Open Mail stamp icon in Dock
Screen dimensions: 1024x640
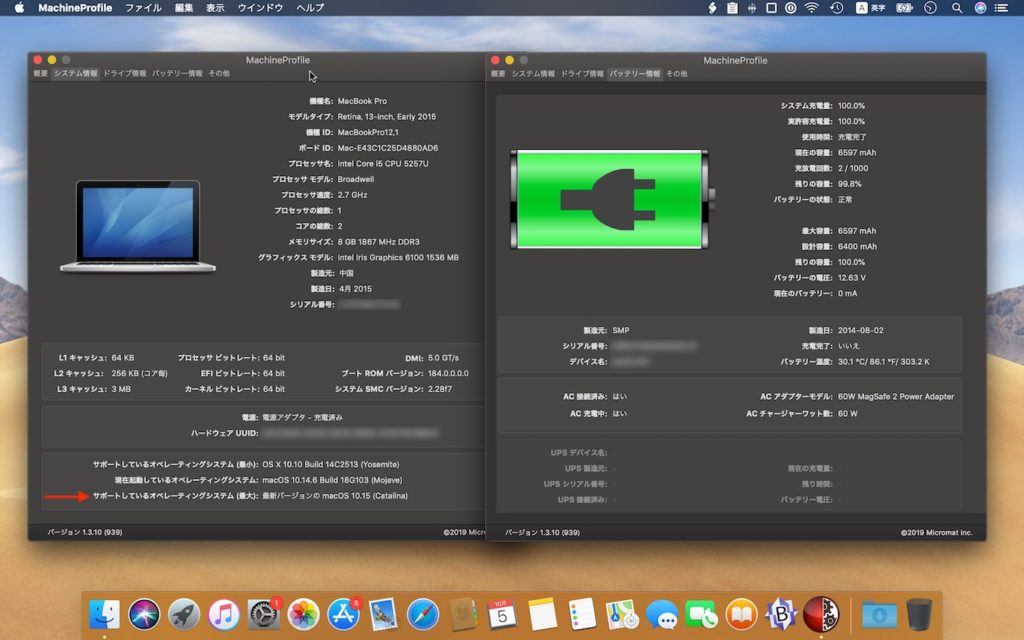pos(383,615)
